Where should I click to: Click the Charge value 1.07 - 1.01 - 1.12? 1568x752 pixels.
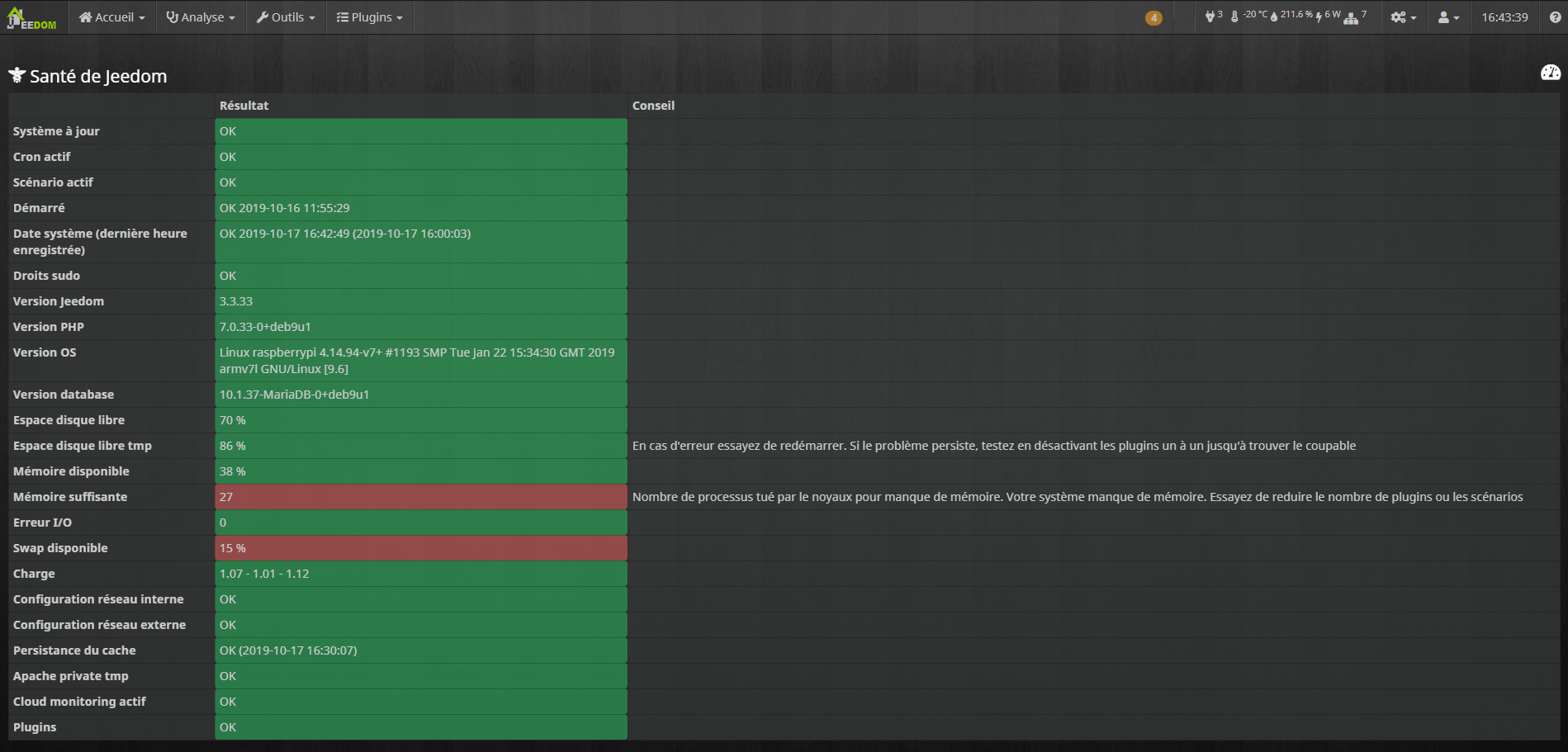264,574
